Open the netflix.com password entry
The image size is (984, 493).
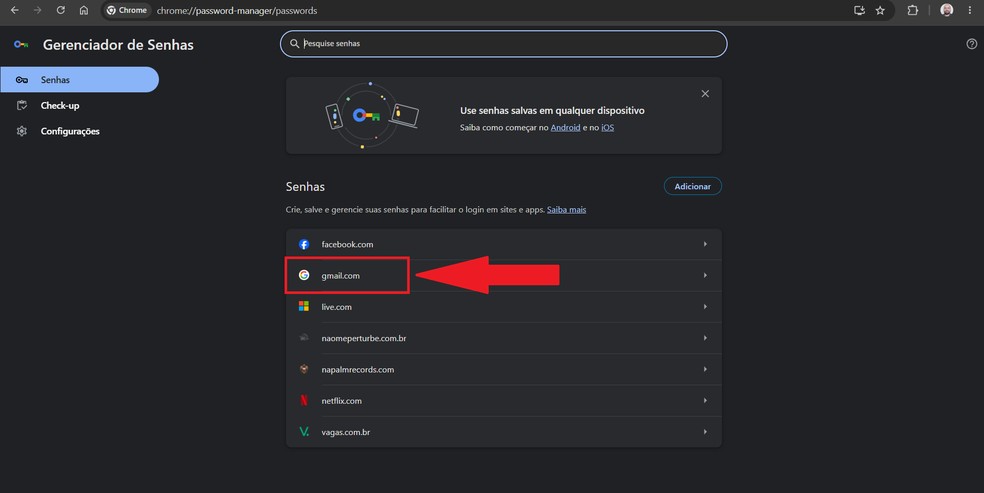(x=503, y=401)
